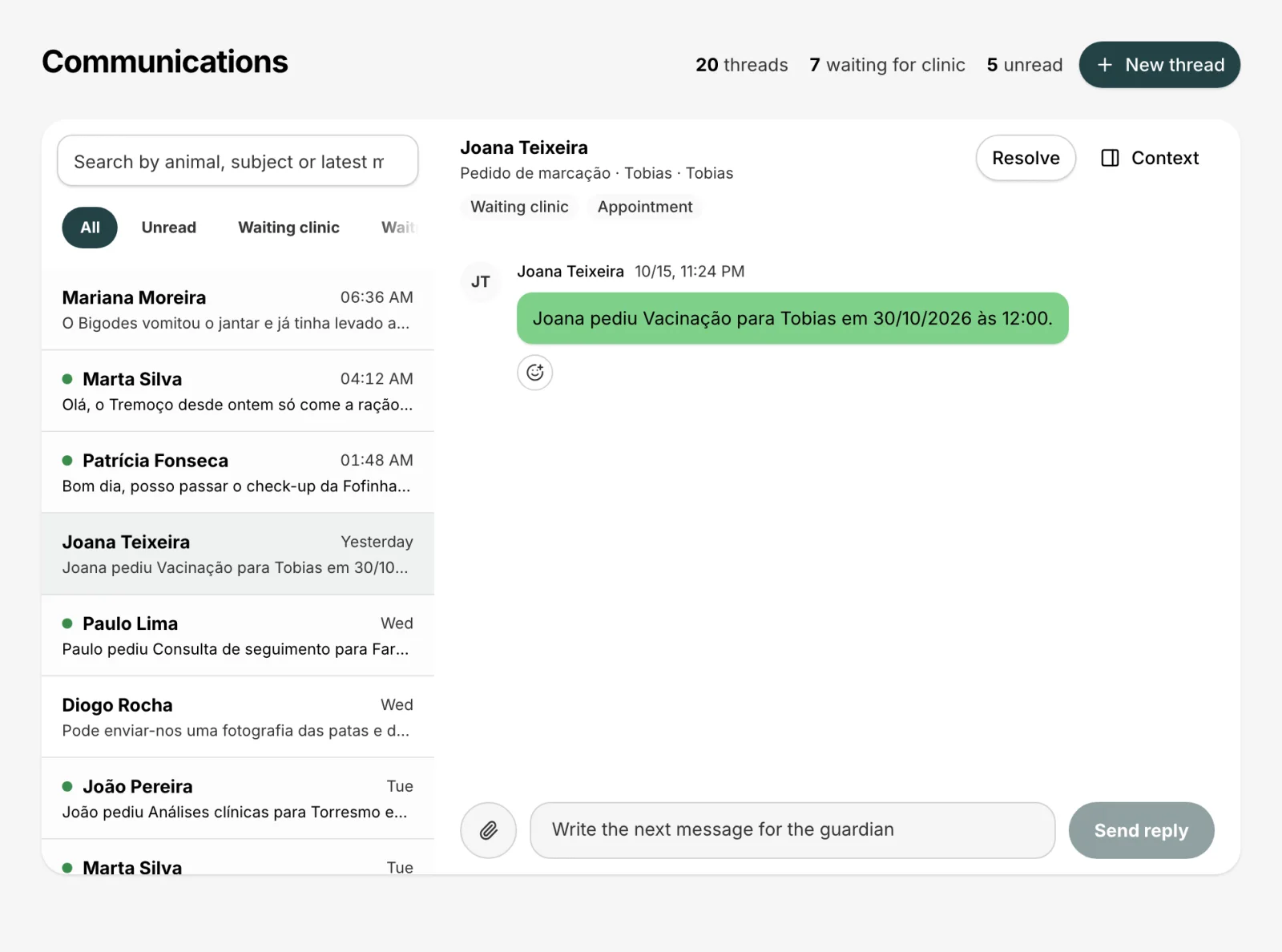Image resolution: width=1282 pixels, height=952 pixels.
Task: Select the All filter tab
Action: tap(90, 228)
